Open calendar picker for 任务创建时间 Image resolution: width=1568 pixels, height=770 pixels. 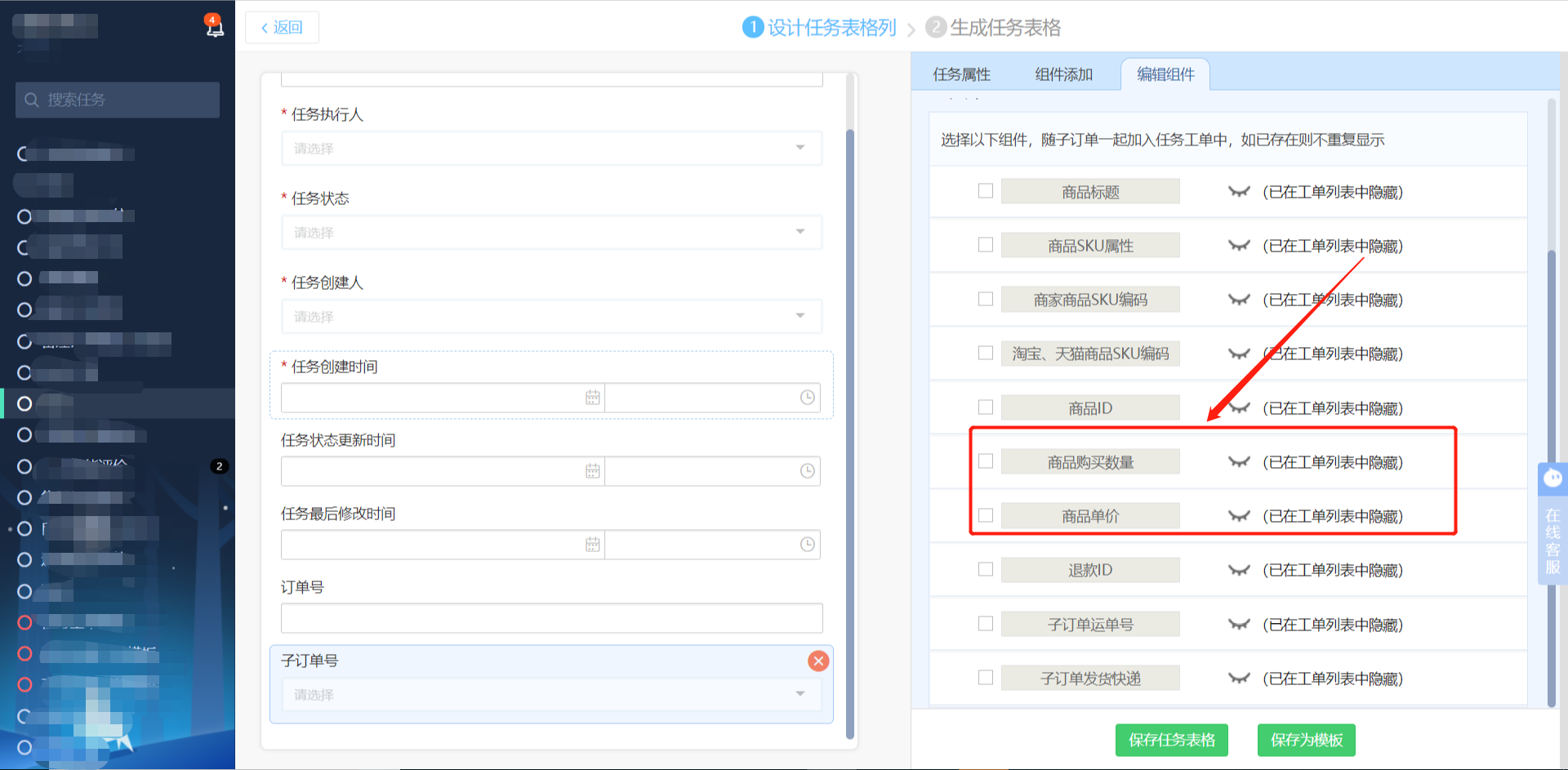[592, 398]
